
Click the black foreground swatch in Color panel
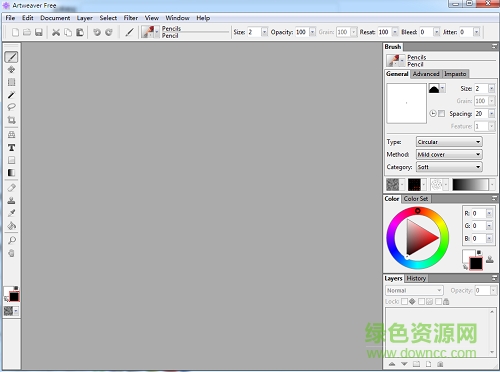pos(476,263)
